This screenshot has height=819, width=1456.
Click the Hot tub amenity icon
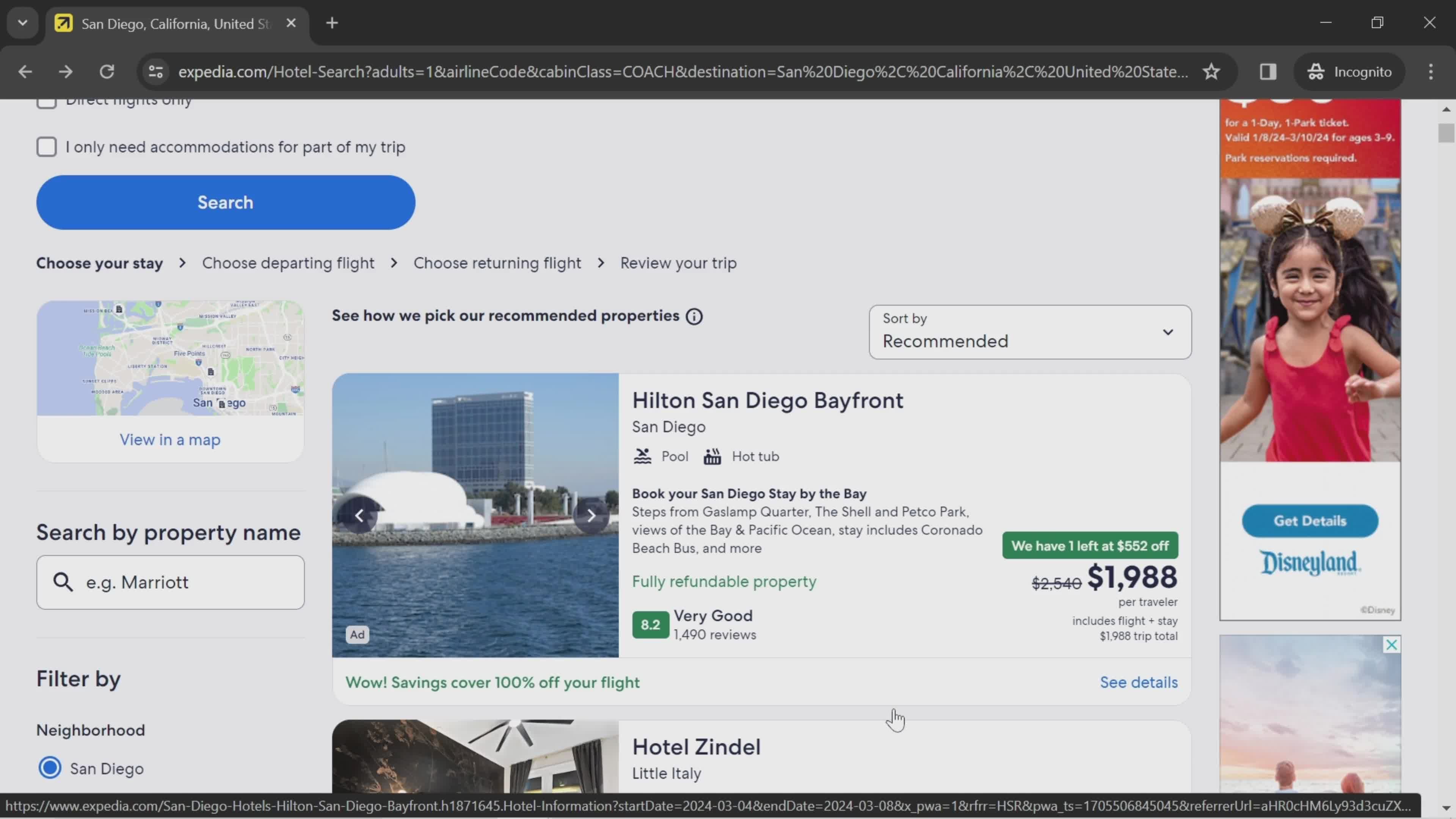point(712,456)
